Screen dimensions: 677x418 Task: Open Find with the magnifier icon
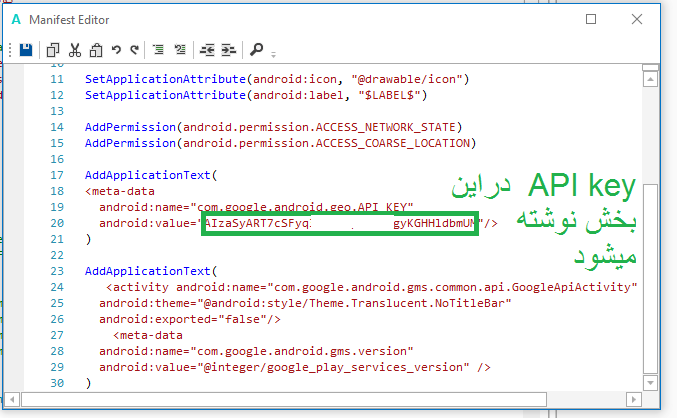pyautogui.click(x=256, y=49)
